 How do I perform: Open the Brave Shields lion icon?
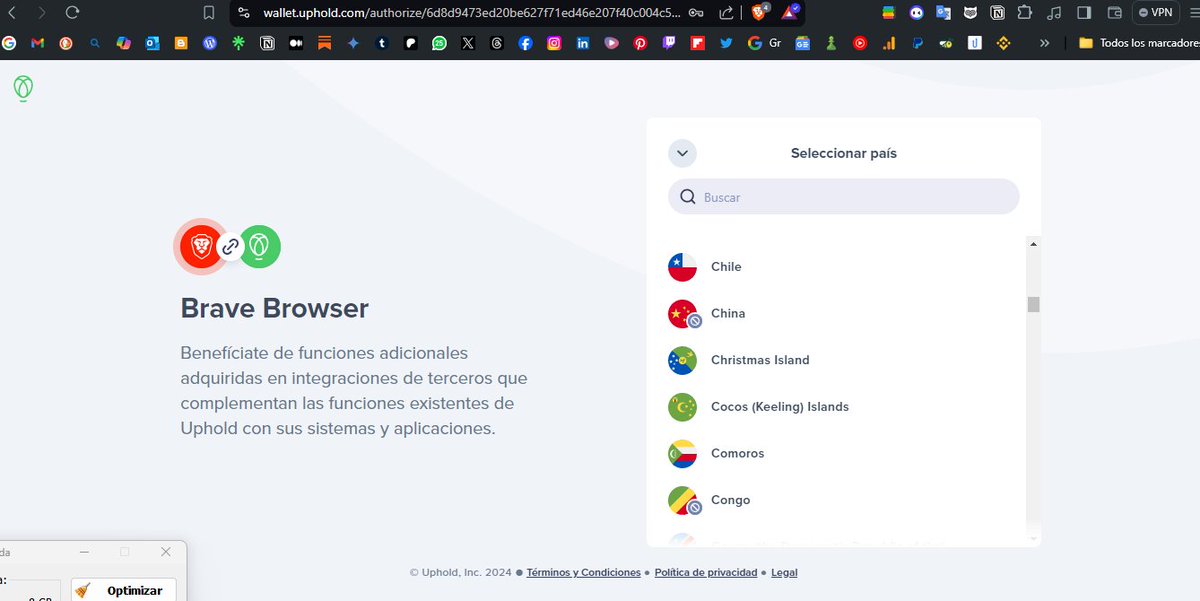coord(760,13)
